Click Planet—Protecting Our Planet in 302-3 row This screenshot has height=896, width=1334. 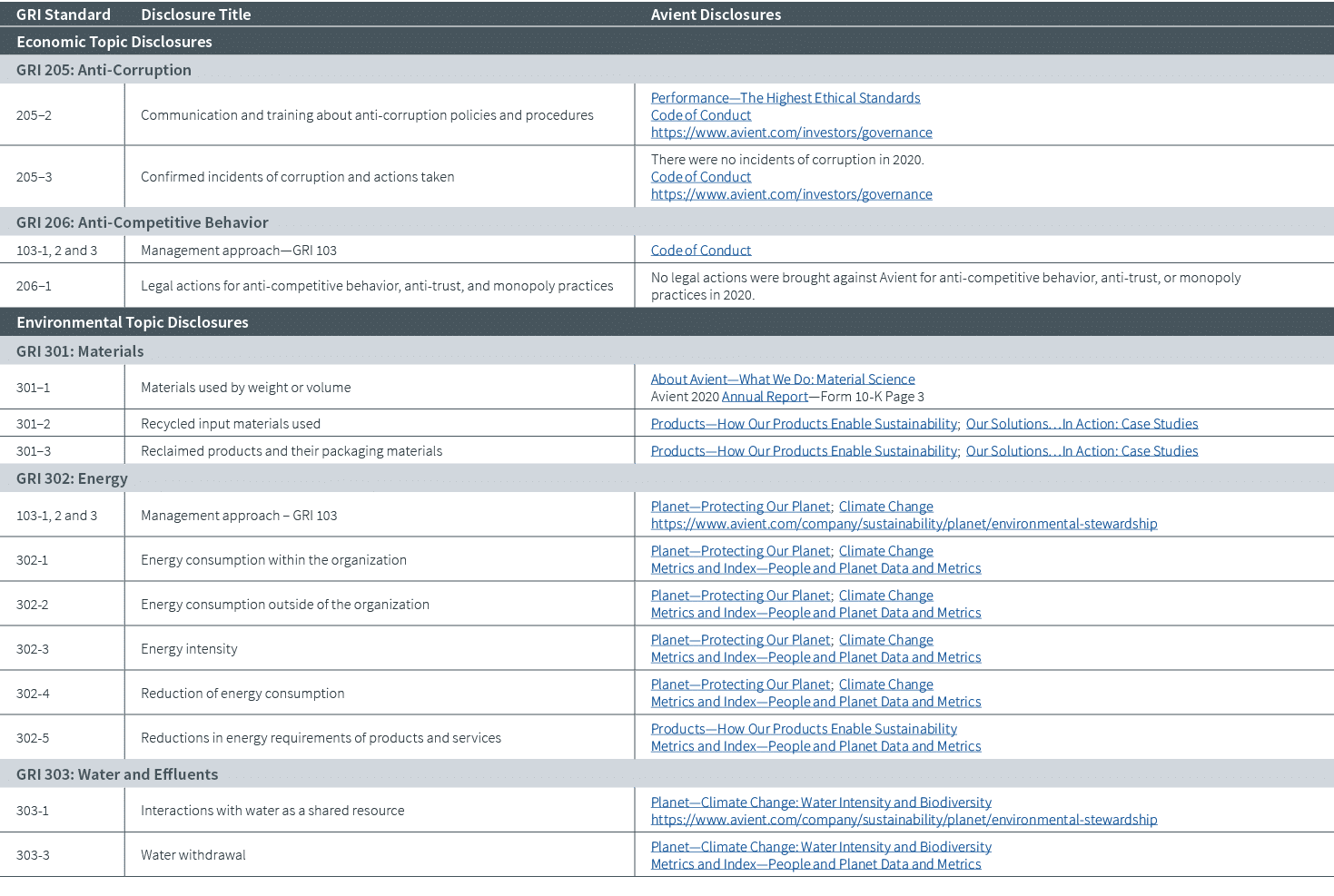[739, 640]
